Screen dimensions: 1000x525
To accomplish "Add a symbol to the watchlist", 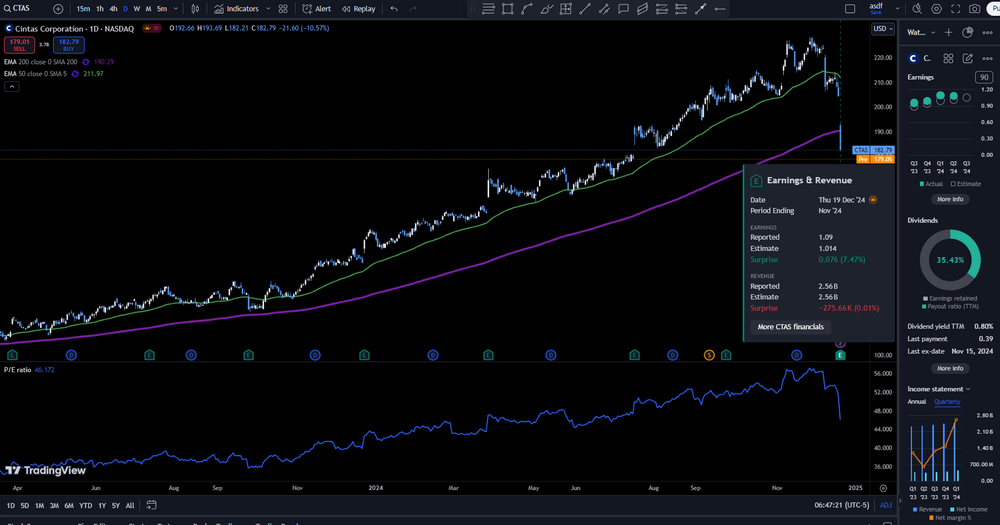I will [948, 33].
